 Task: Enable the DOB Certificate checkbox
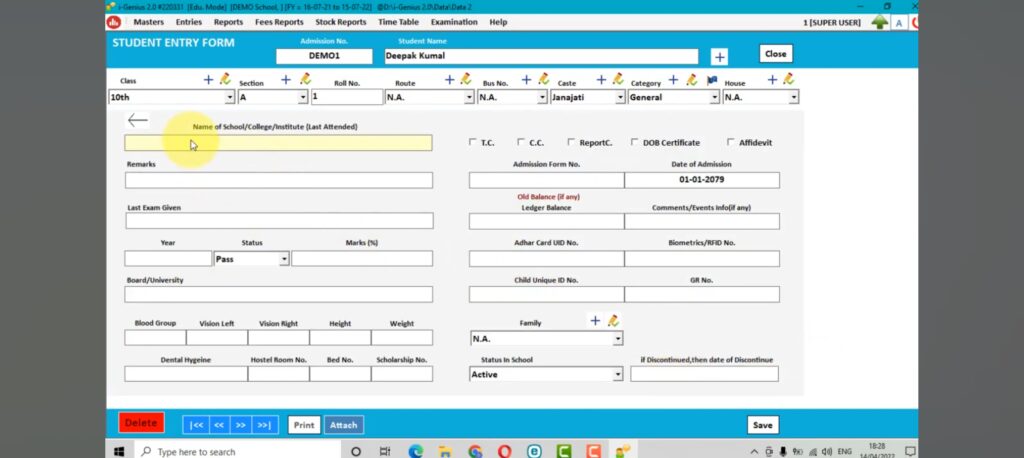pyautogui.click(x=635, y=142)
